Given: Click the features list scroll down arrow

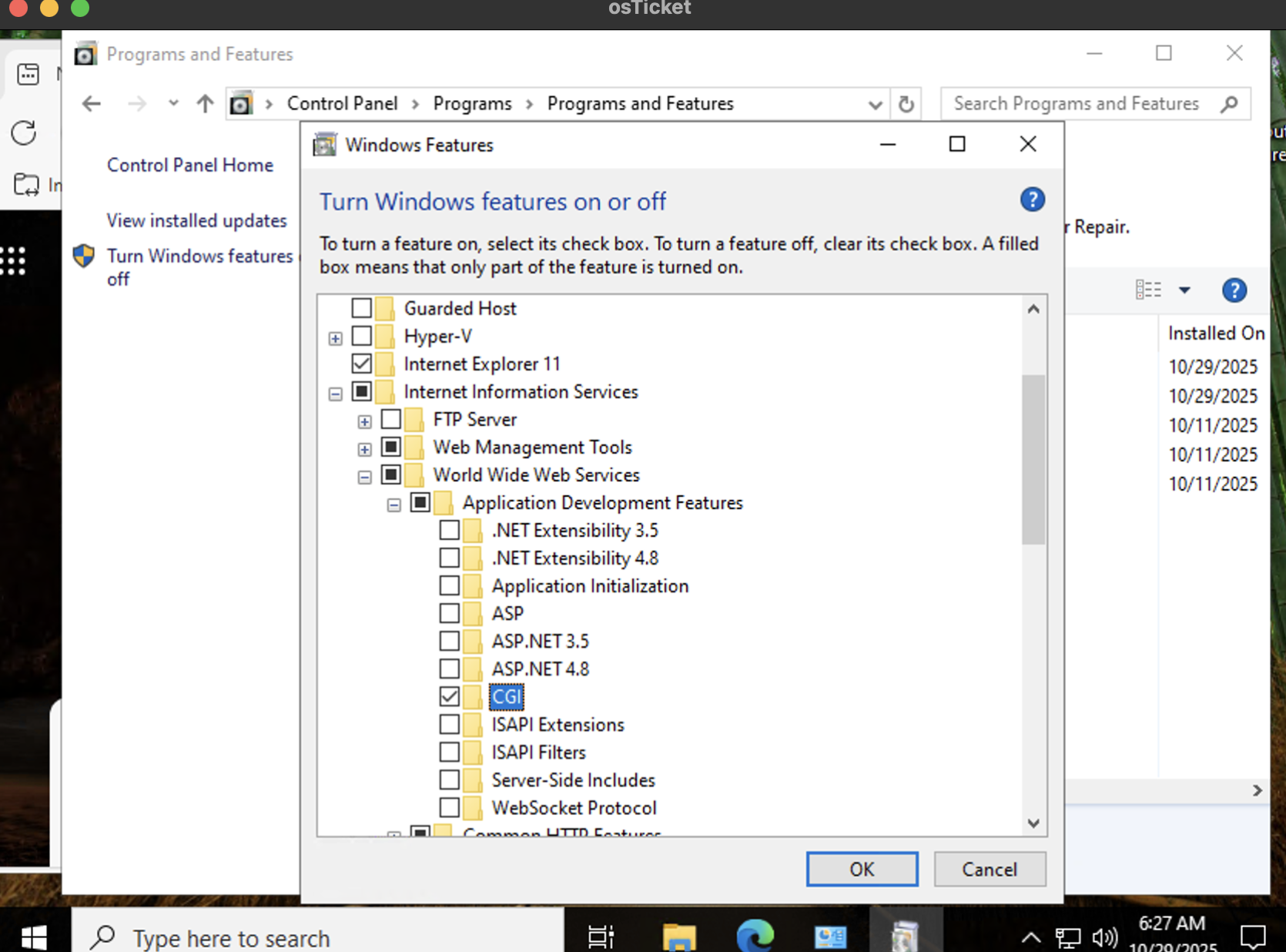Looking at the screenshot, I should [x=1033, y=823].
